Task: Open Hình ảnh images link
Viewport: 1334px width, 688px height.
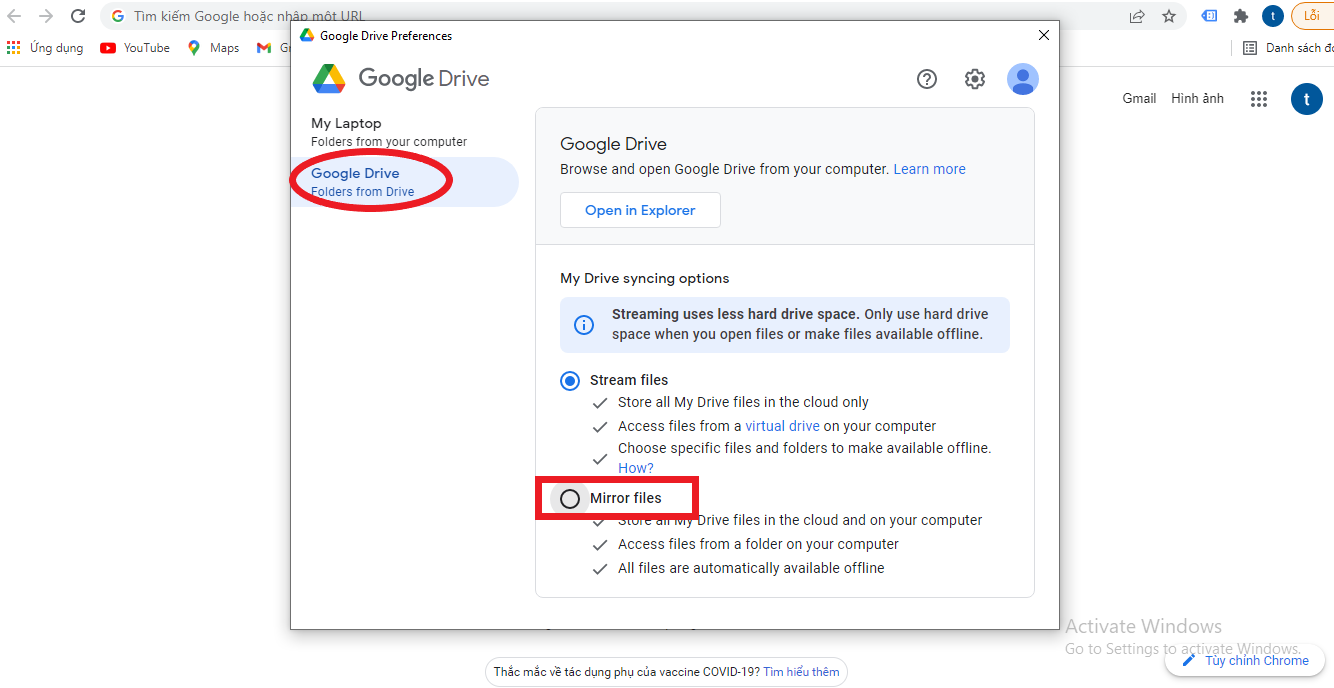Action: pyautogui.click(x=1197, y=98)
